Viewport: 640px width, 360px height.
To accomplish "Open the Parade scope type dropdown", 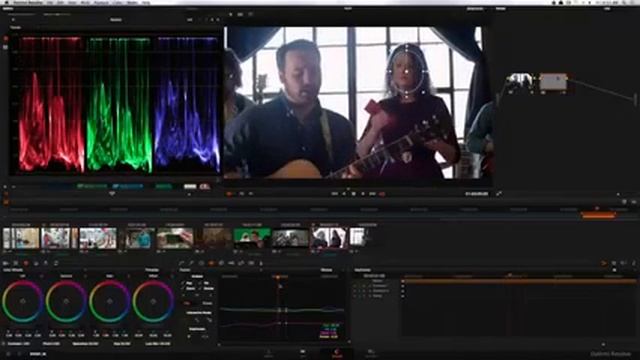I will [x=16, y=27].
